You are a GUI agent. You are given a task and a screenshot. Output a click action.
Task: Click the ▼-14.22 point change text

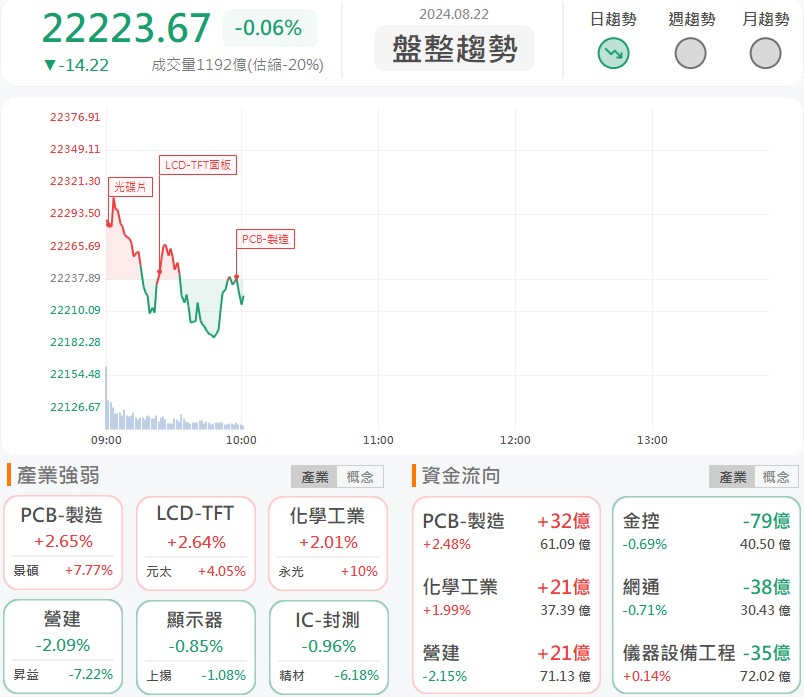coord(76,65)
